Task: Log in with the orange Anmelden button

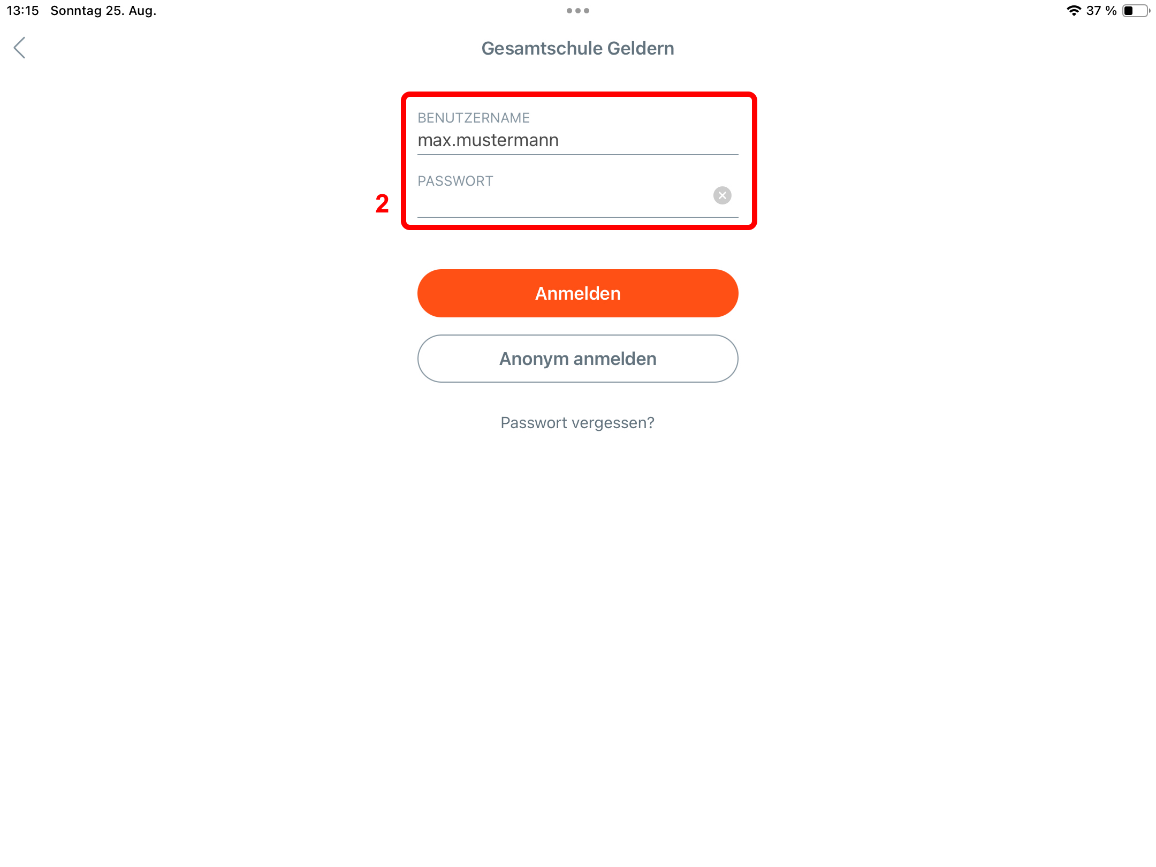Action: [x=578, y=293]
